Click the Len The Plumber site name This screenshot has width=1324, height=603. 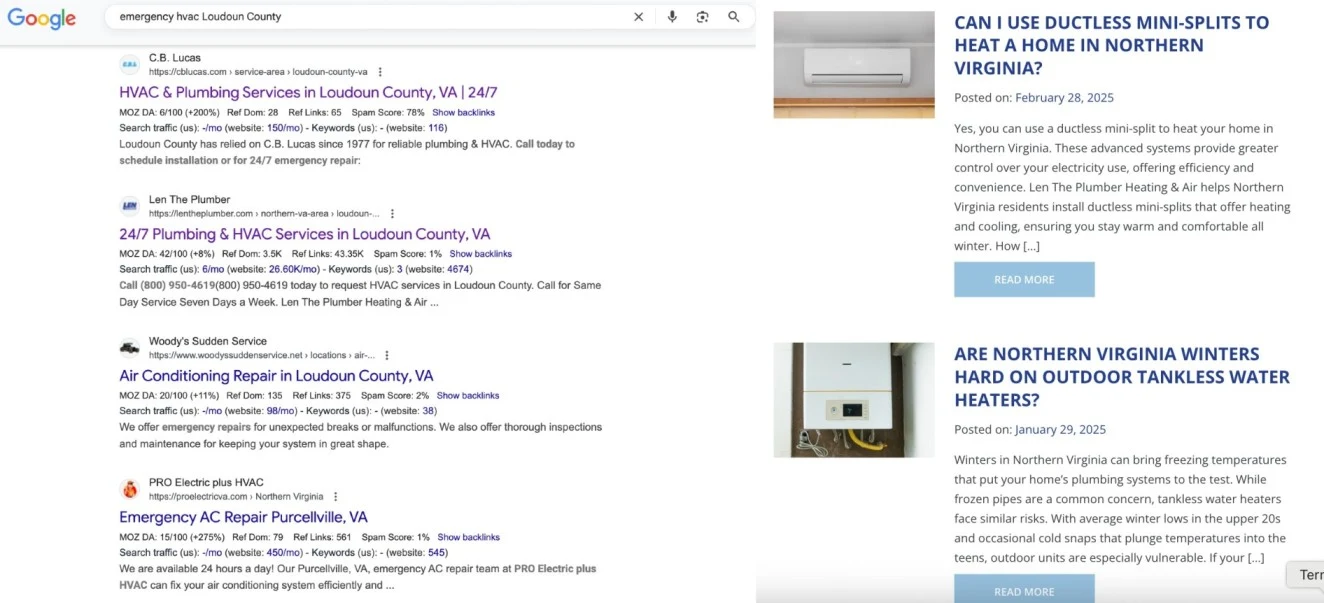click(190, 200)
